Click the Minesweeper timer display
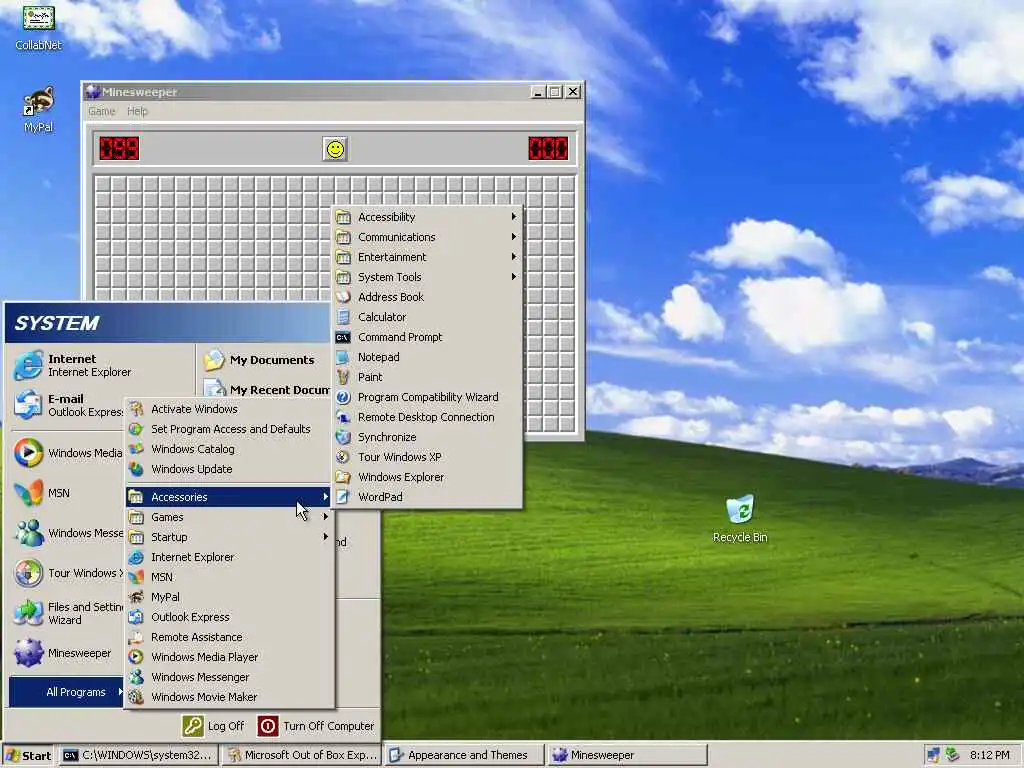This screenshot has height=768, width=1024. 548,149
